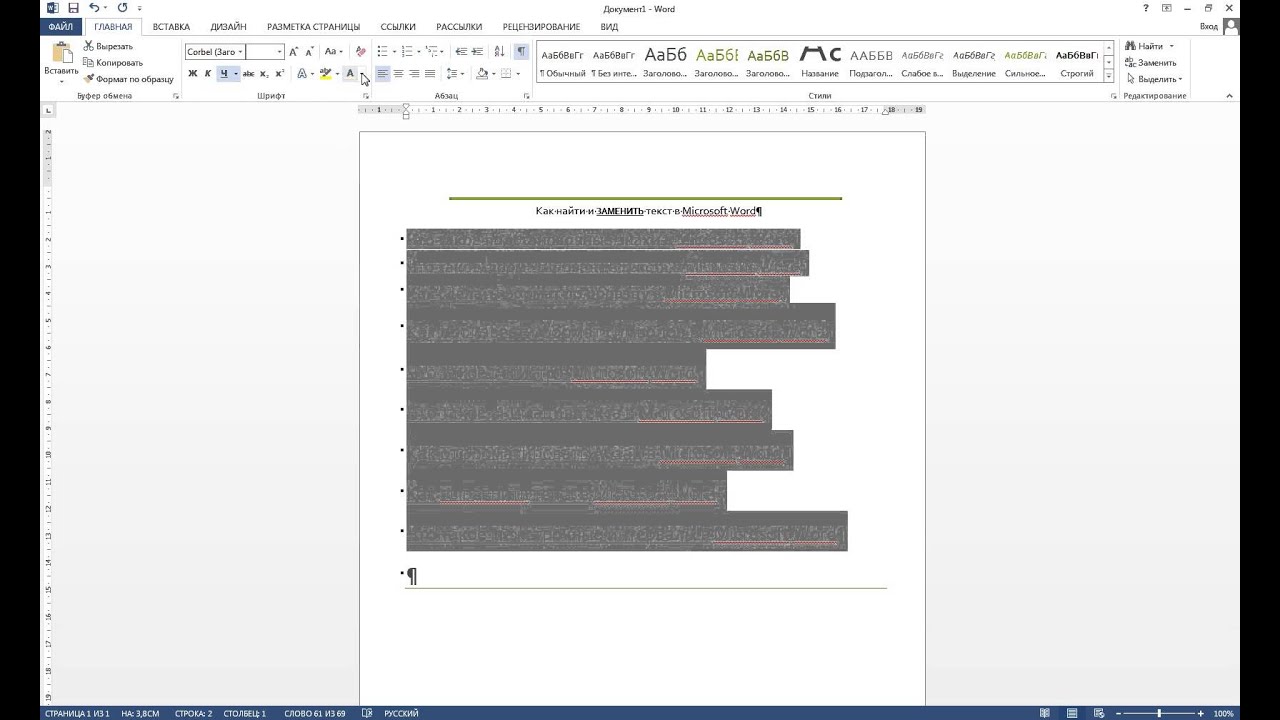Switch to Read Mode view in status bar
Image resolution: width=1280 pixels, height=720 pixels.
(x=1045, y=714)
